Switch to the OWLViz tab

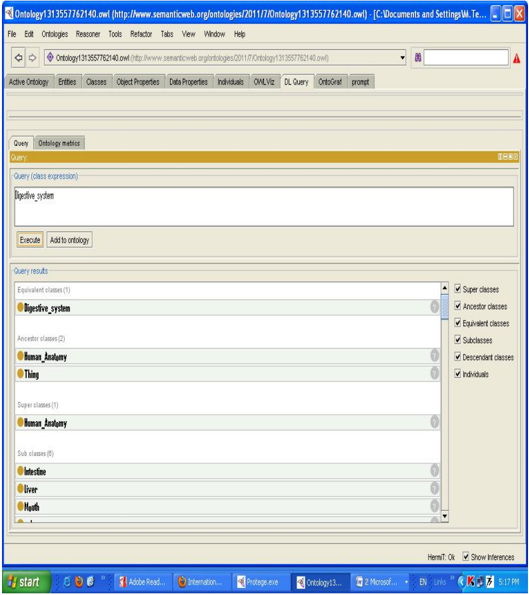tap(264, 82)
